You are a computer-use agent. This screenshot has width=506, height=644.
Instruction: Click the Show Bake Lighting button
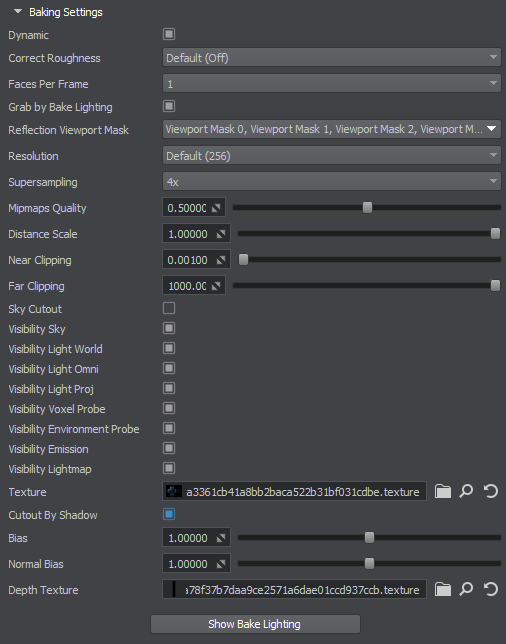(255, 624)
